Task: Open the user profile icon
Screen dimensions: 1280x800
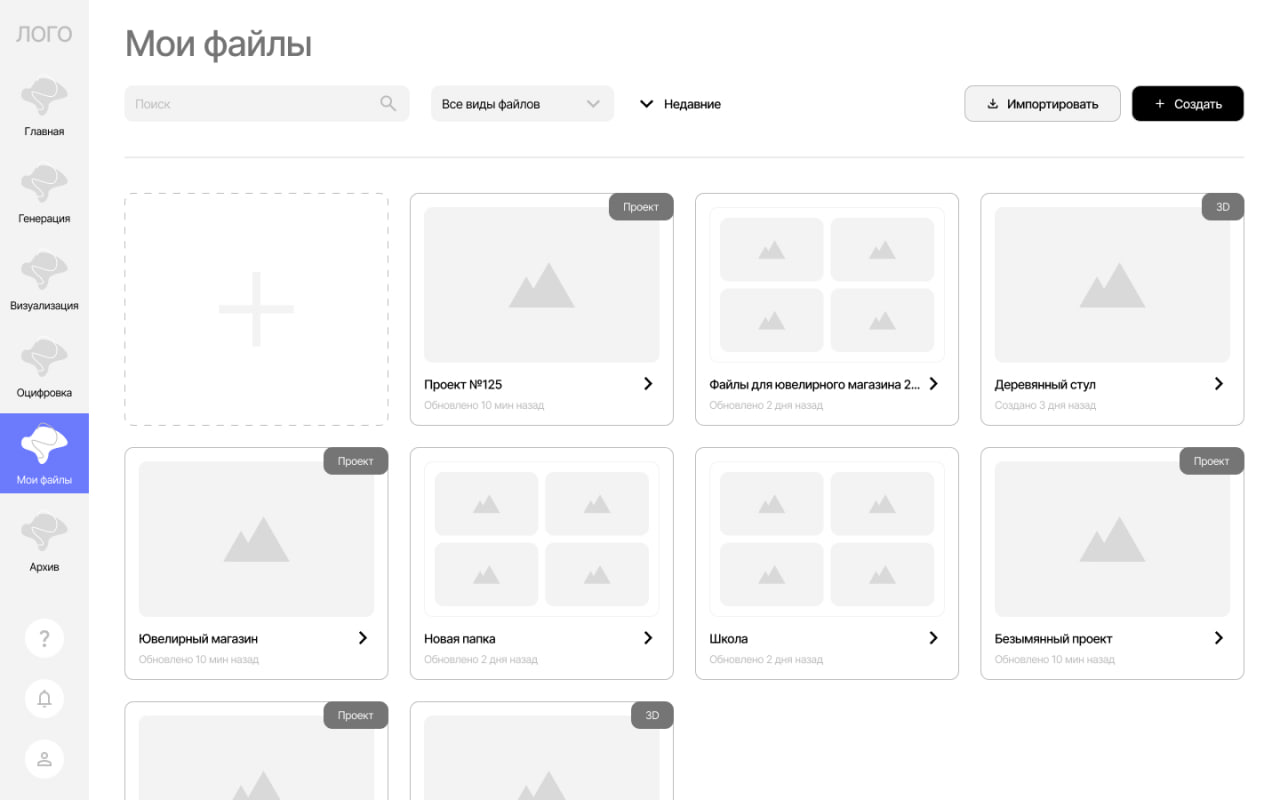Action: (44, 759)
